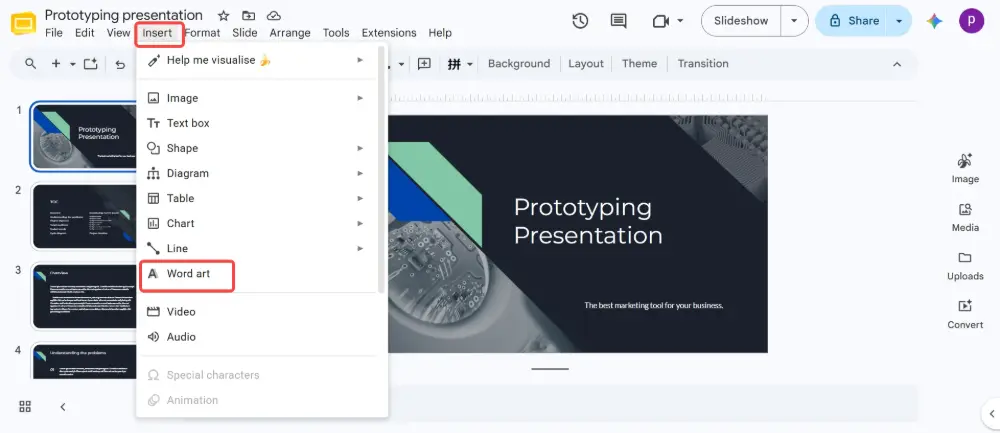This screenshot has height=433, width=1000.
Task: Insert a Text box
Action: (257, 123)
